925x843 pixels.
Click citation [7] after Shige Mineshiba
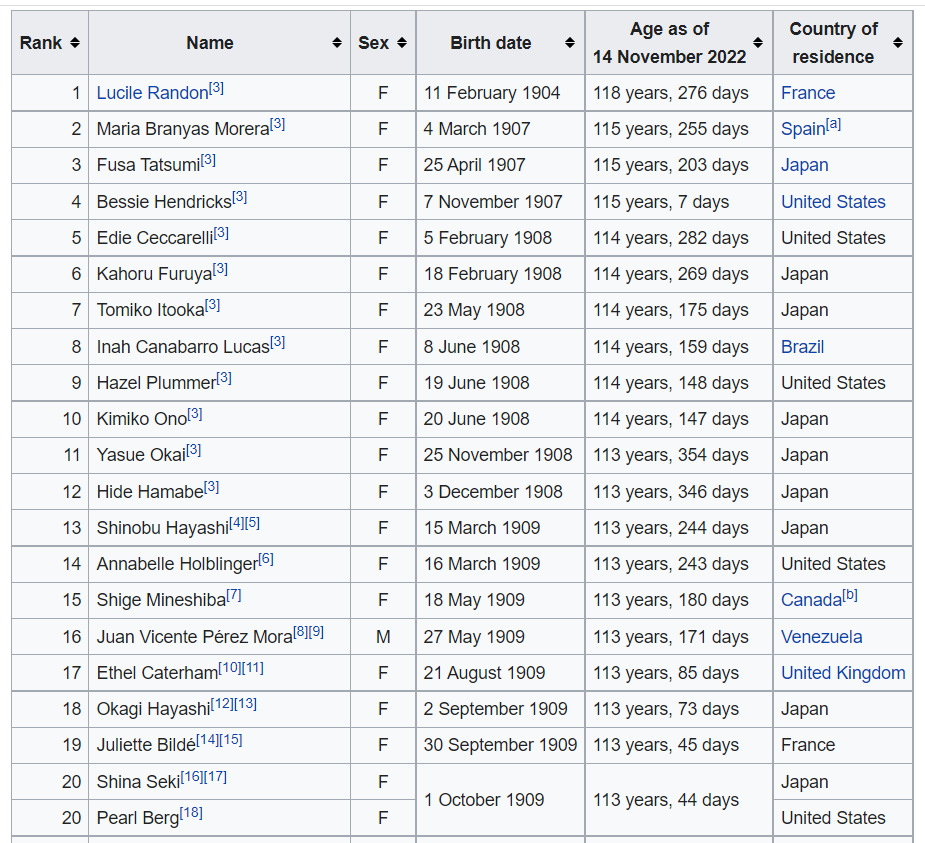coord(234,595)
